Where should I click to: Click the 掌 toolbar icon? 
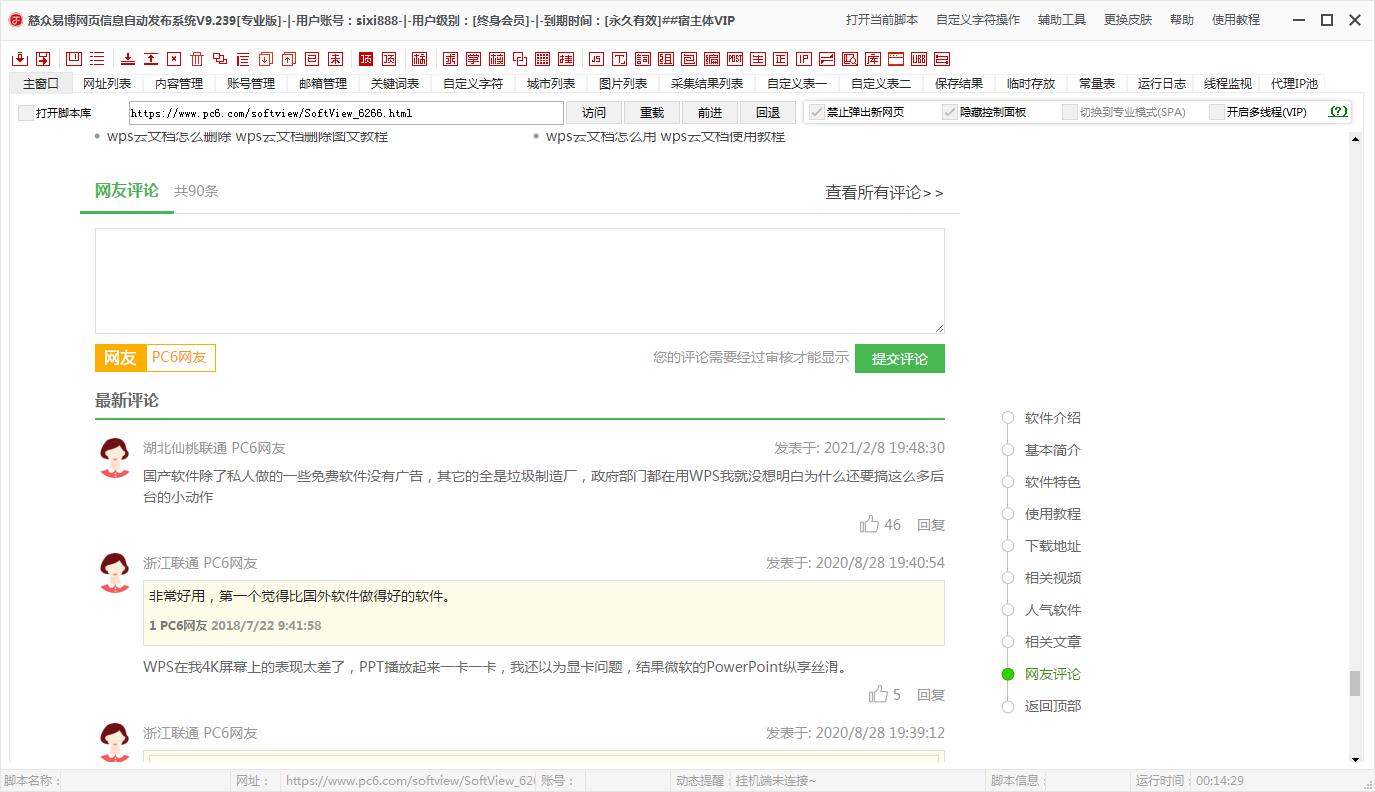473,59
